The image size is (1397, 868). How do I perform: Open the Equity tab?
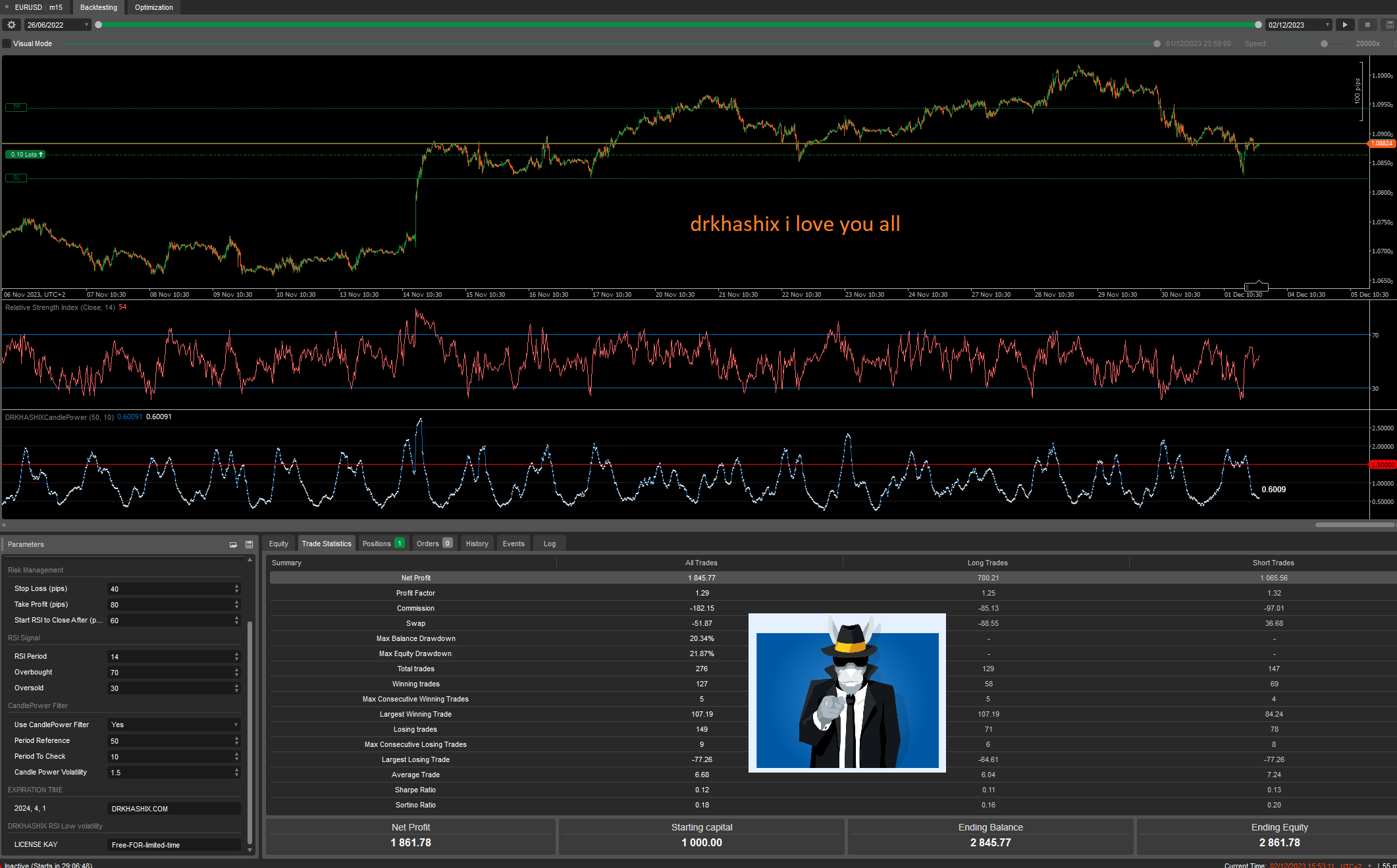(278, 543)
